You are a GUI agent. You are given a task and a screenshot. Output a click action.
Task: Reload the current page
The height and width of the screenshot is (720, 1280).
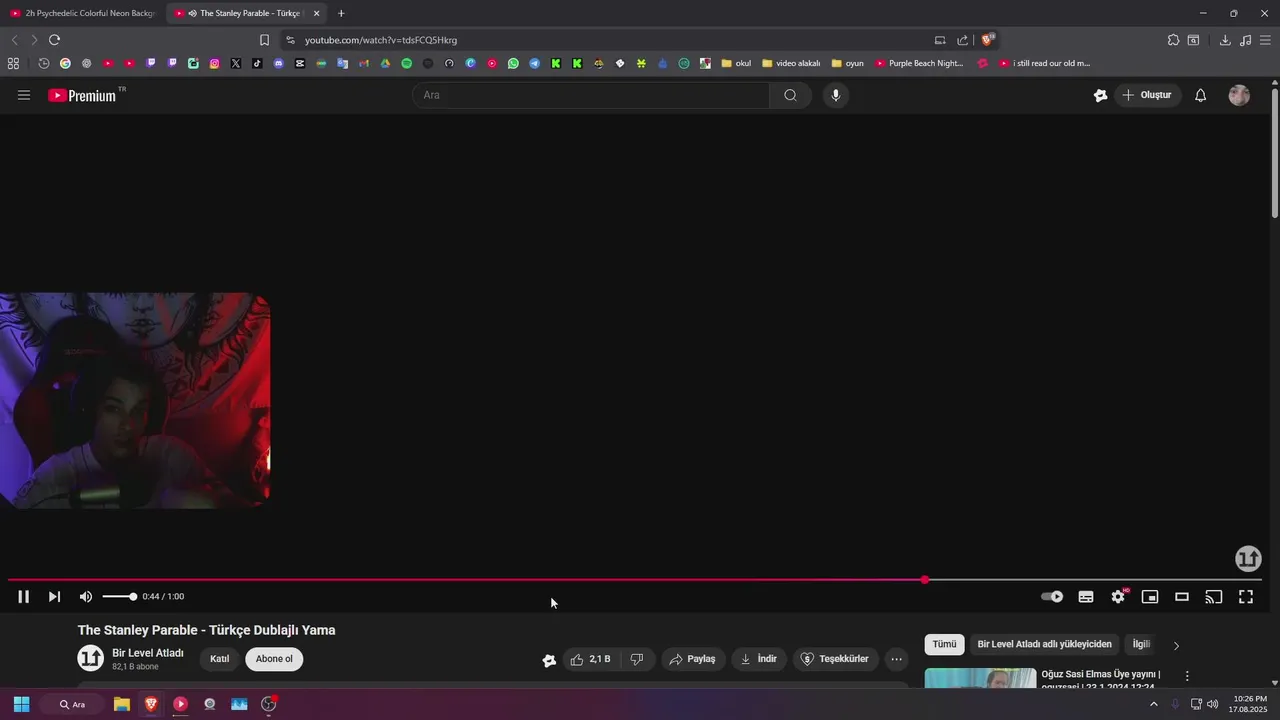click(x=54, y=40)
